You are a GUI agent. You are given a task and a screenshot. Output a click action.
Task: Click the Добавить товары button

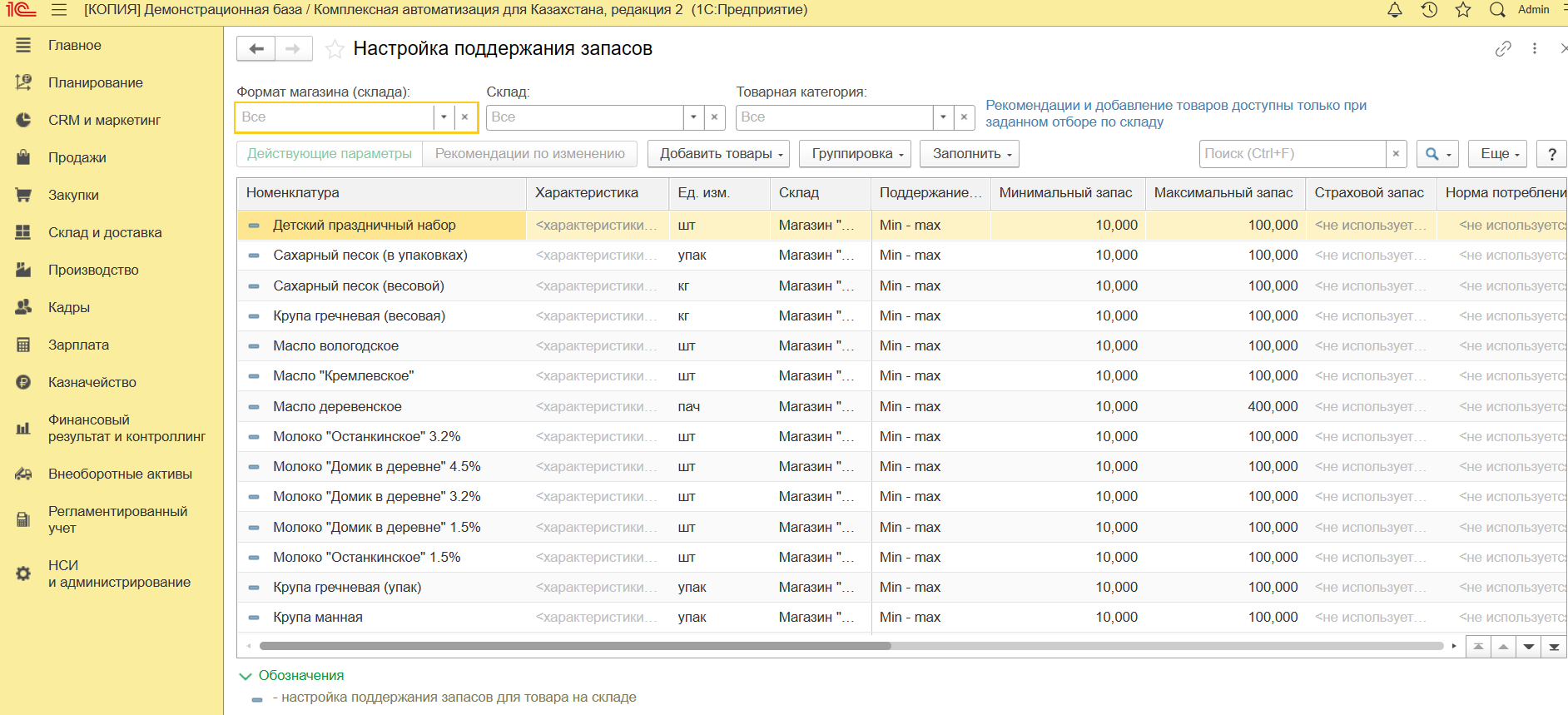pos(721,154)
